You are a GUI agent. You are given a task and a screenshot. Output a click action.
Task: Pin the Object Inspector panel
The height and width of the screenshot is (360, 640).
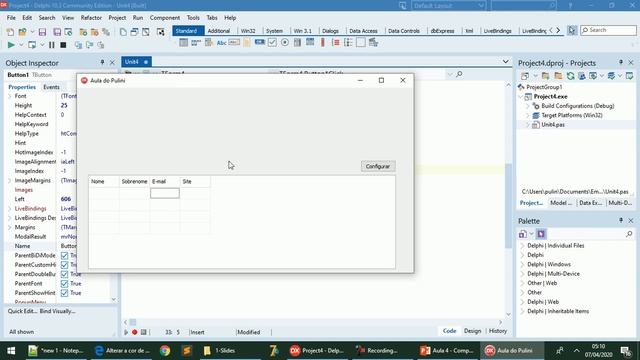pyautogui.click(x=102, y=62)
